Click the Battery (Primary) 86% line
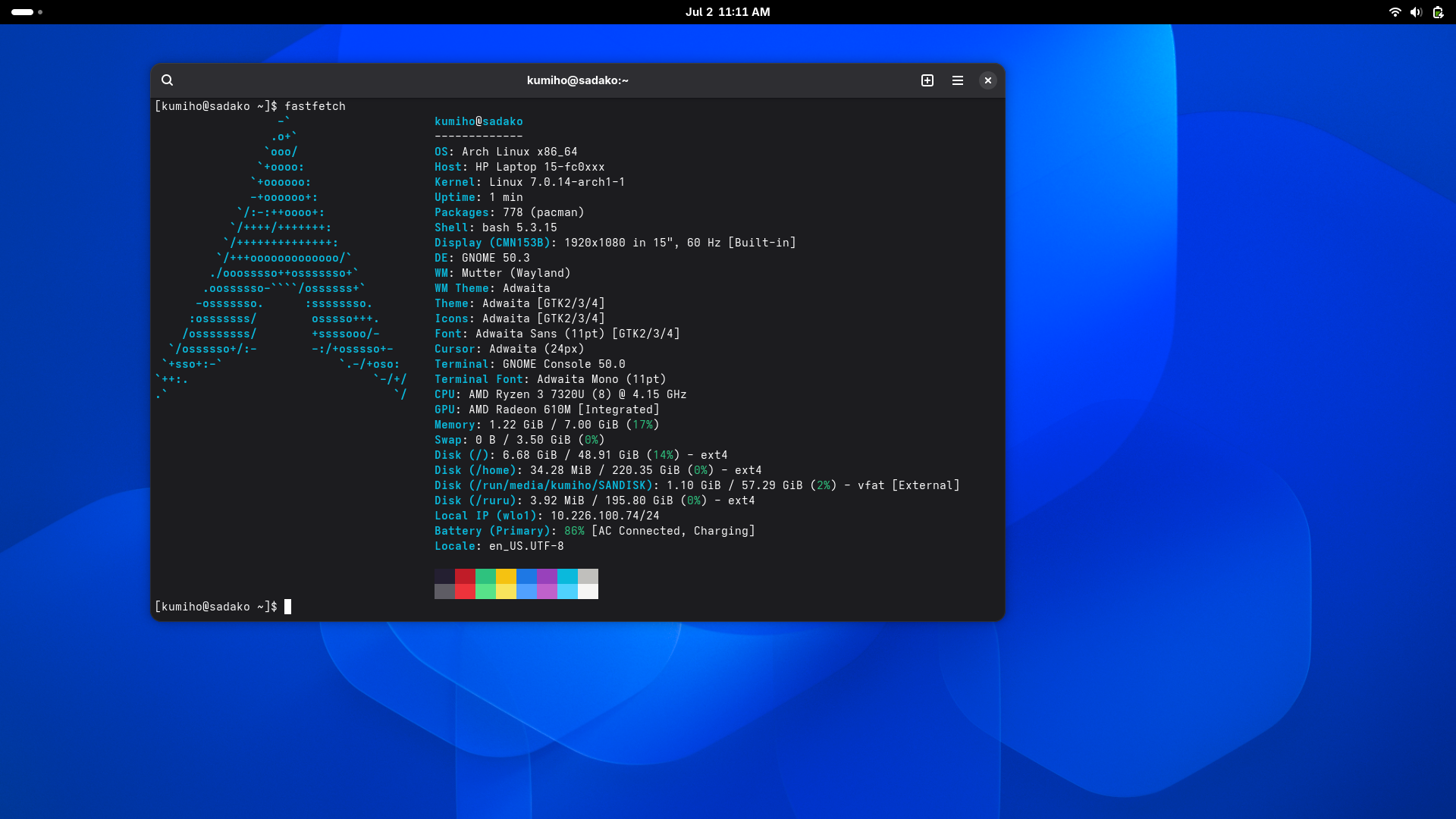1456x819 pixels. [595, 531]
